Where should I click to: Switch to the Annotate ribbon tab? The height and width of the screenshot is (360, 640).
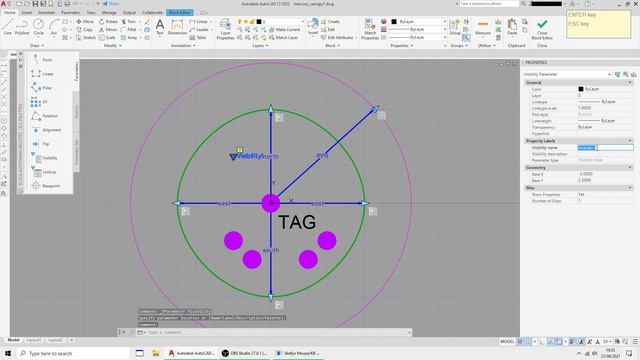[x=46, y=13]
